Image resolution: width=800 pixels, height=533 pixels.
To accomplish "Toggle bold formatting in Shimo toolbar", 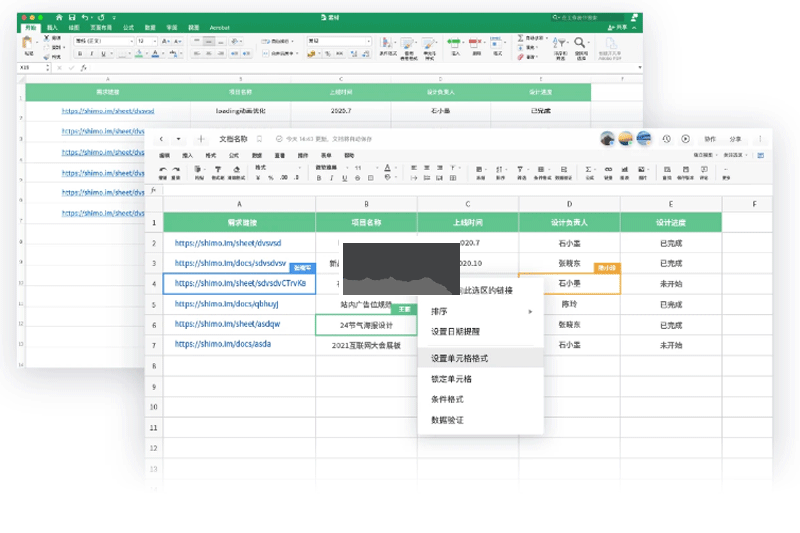I will click(x=319, y=178).
